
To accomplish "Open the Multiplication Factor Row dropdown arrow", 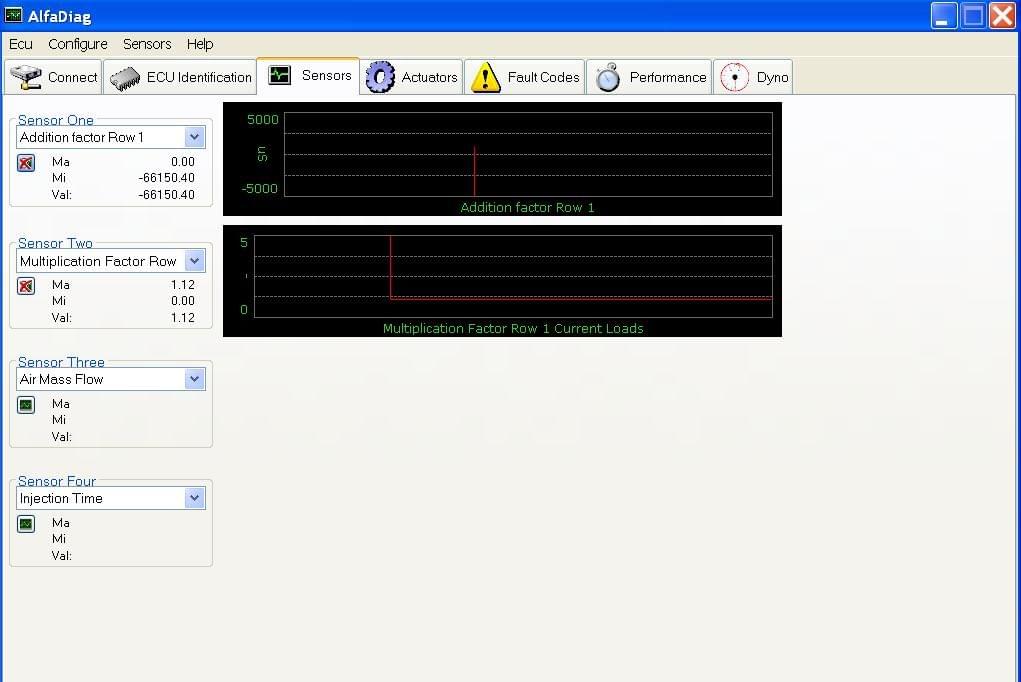I will click(194, 261).
